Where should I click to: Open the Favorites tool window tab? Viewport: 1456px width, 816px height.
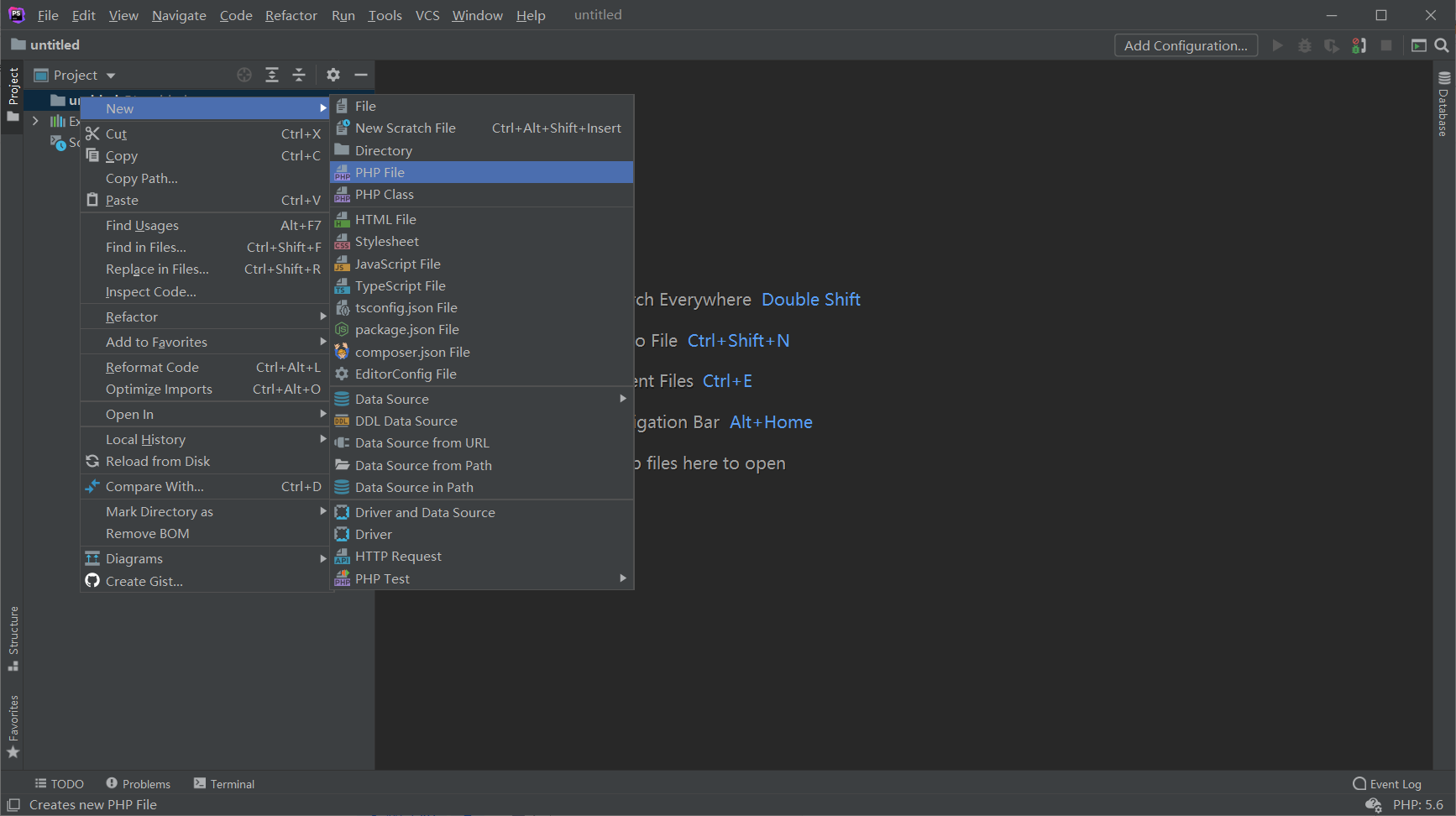(x=13, y=726)
